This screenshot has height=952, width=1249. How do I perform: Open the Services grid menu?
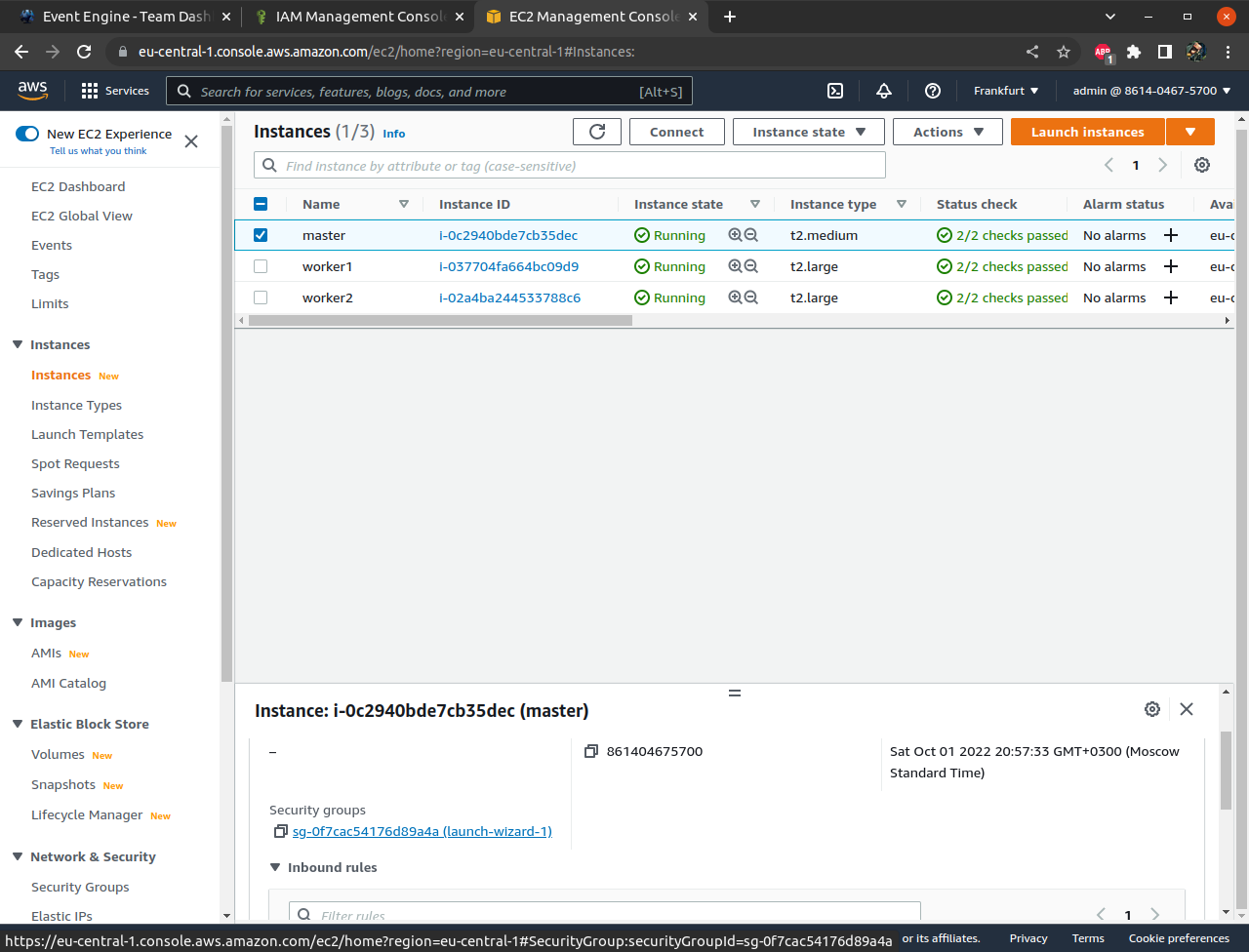tap(115, 91)
